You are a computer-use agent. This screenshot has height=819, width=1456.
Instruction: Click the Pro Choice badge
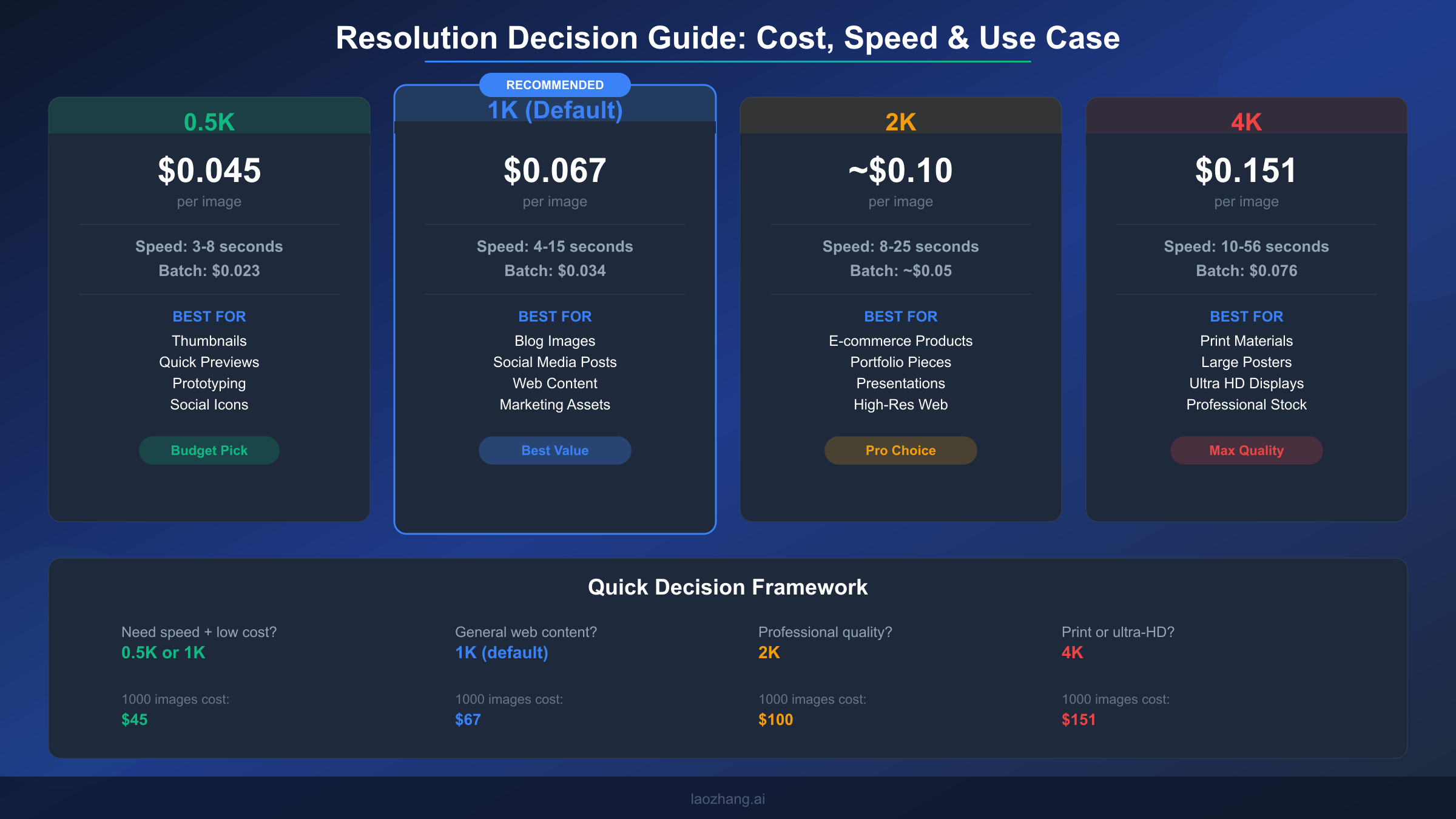[900, 450]
